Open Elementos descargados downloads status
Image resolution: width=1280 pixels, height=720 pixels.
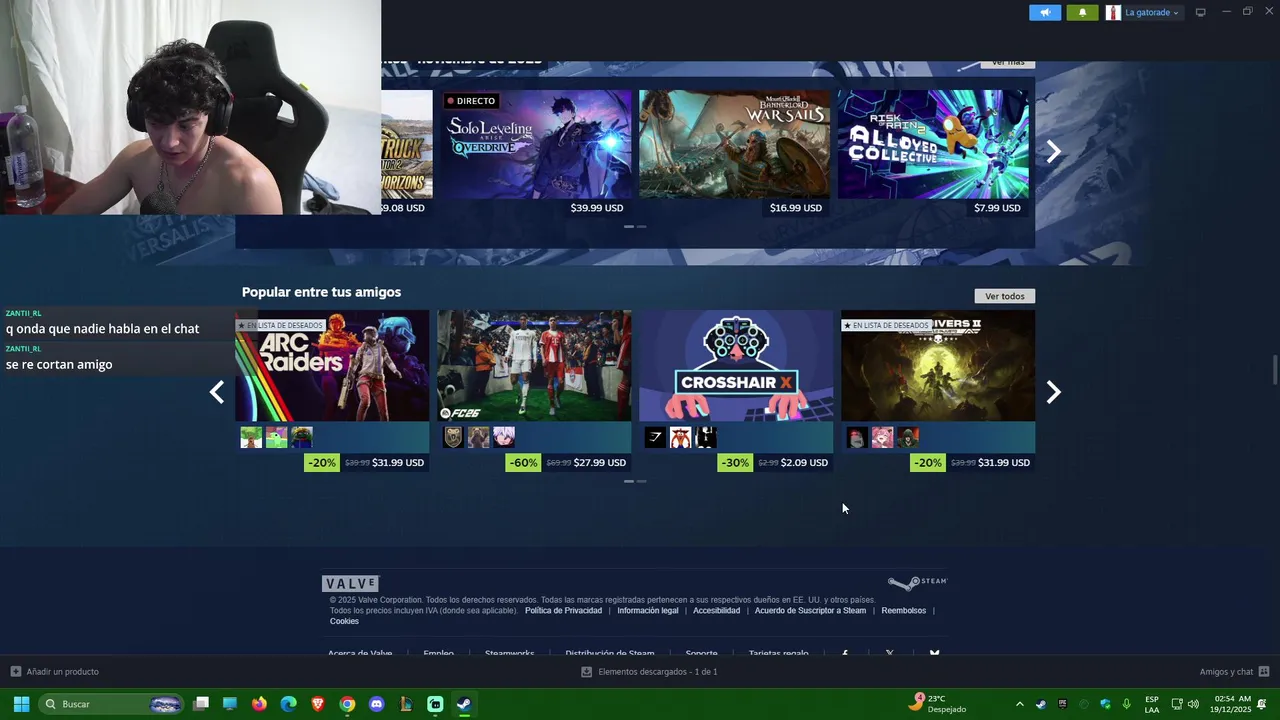click(650, 672)
